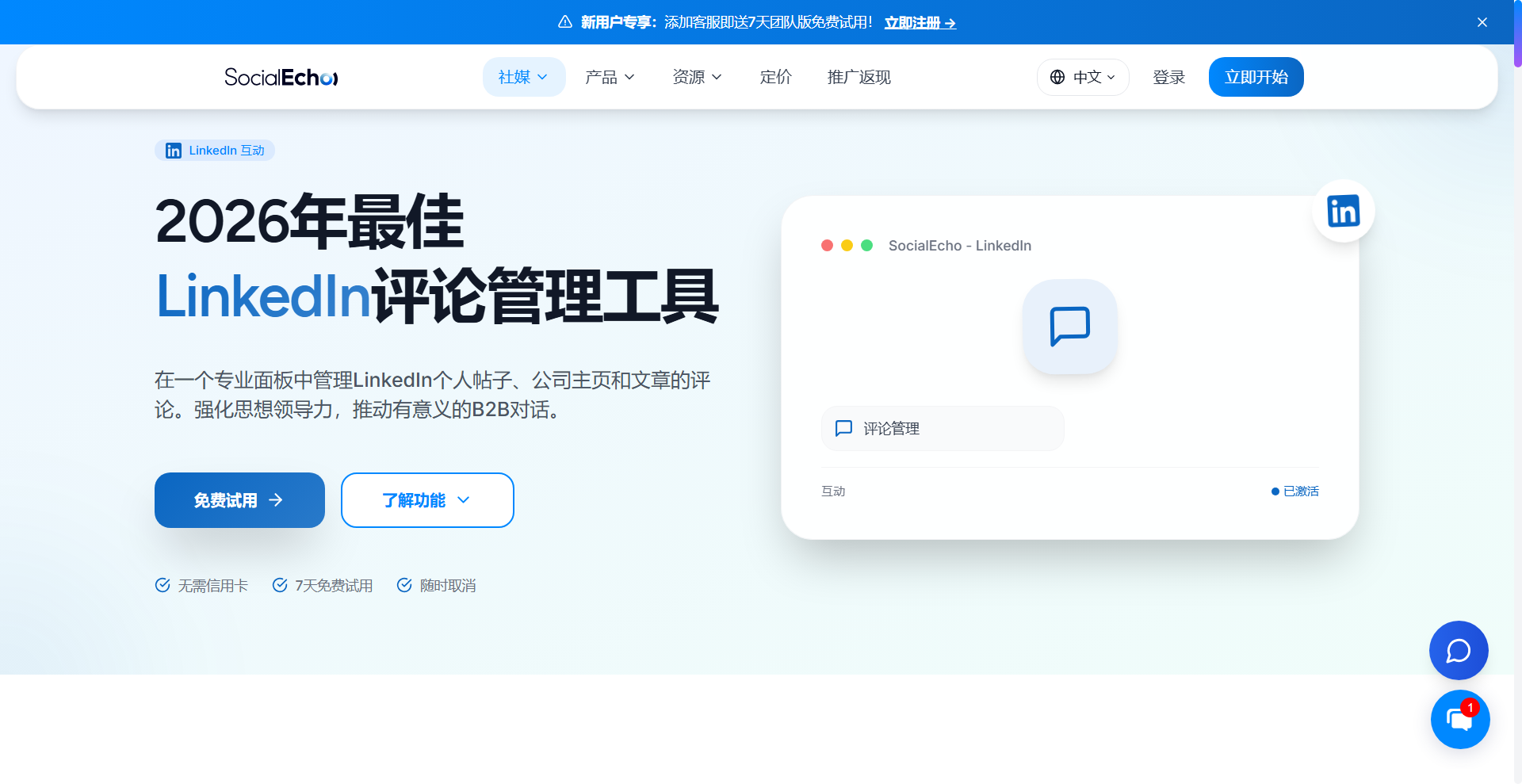1522x784 pixels.
Task: Expand the 产品 navigation menu
Action: tap(610, 77)
